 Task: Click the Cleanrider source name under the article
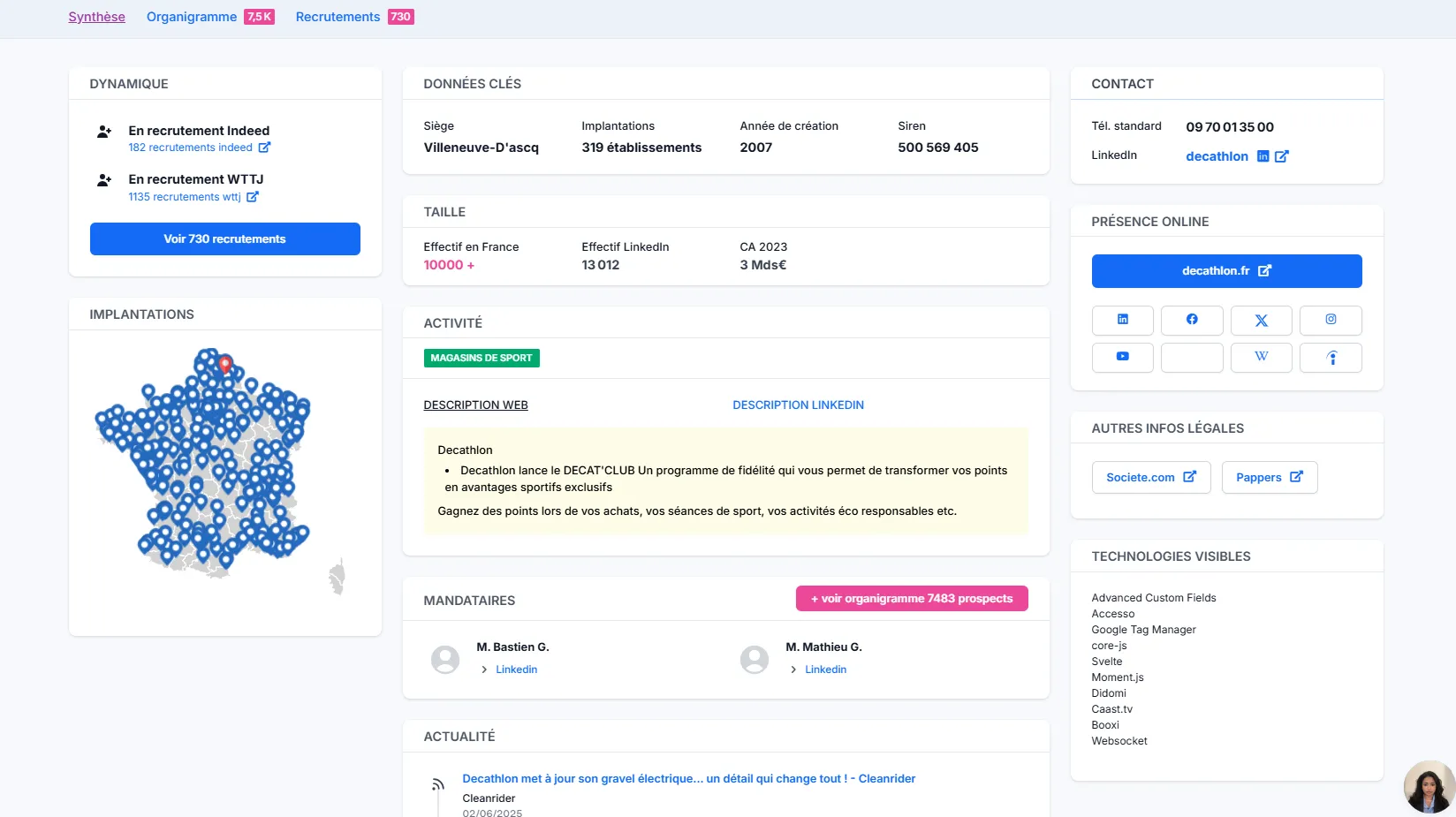tap(489, 798)
